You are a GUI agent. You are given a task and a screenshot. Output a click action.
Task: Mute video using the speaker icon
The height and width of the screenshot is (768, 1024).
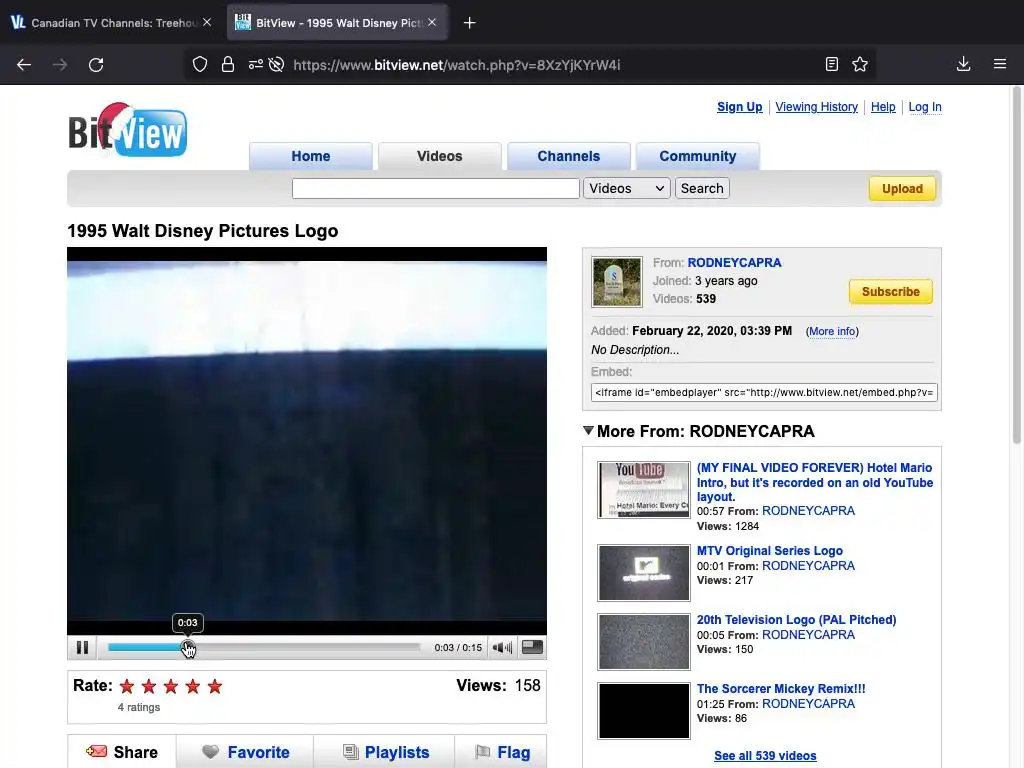click(x=502, y=647)
